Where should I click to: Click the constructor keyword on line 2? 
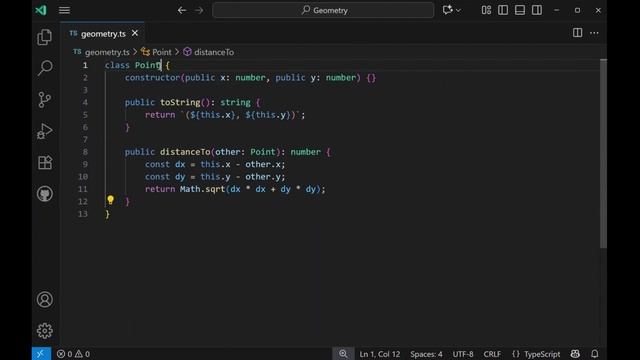(x=152, y=78)
